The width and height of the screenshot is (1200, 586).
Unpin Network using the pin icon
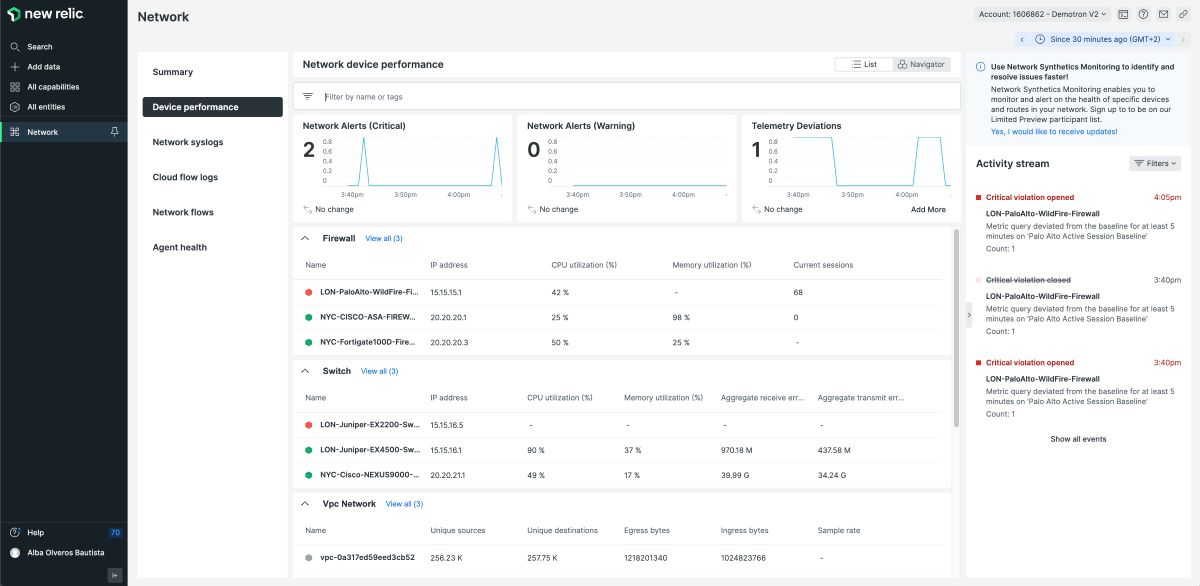[113, 131]
